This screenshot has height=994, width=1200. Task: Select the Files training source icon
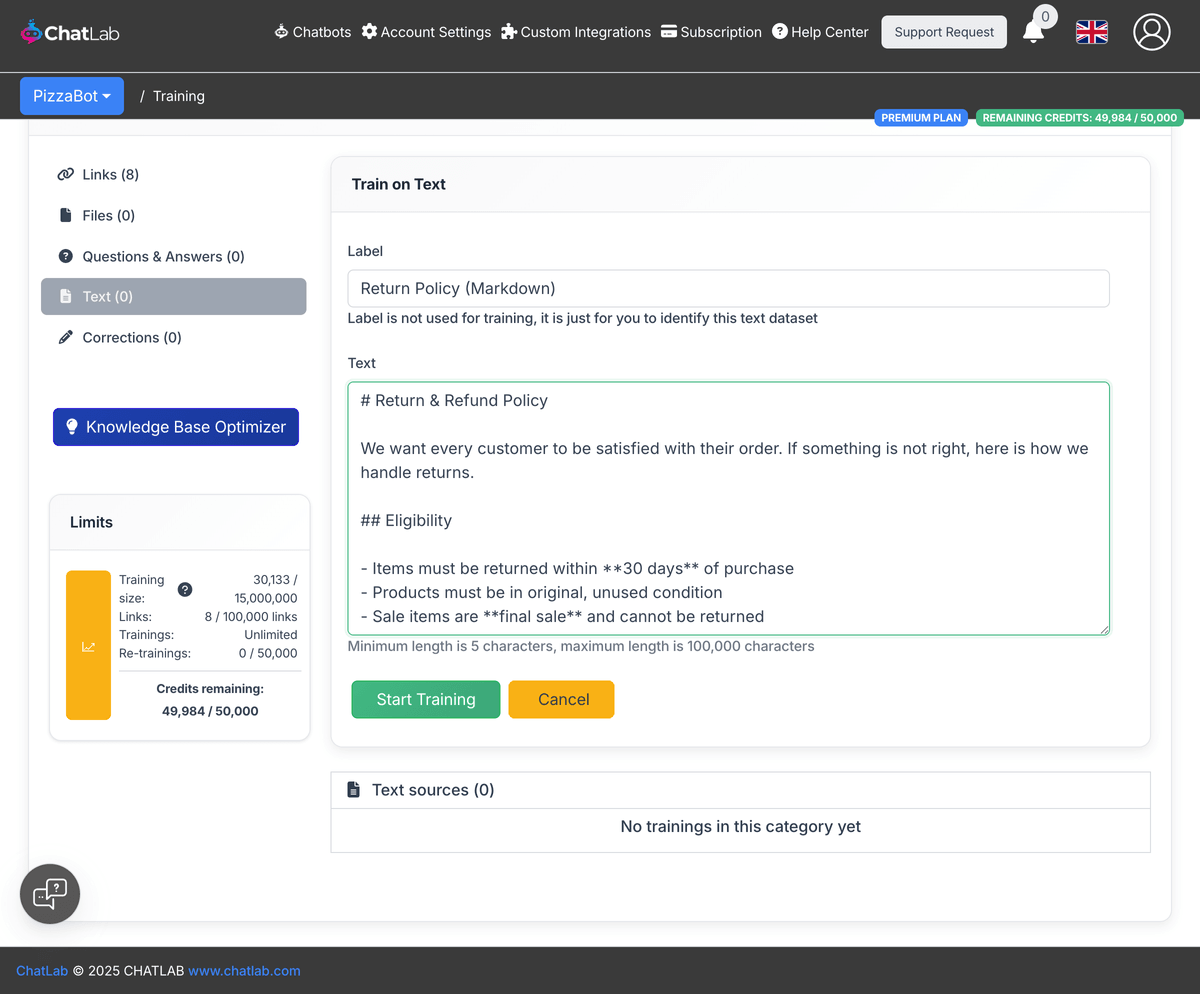pos(66,215)
